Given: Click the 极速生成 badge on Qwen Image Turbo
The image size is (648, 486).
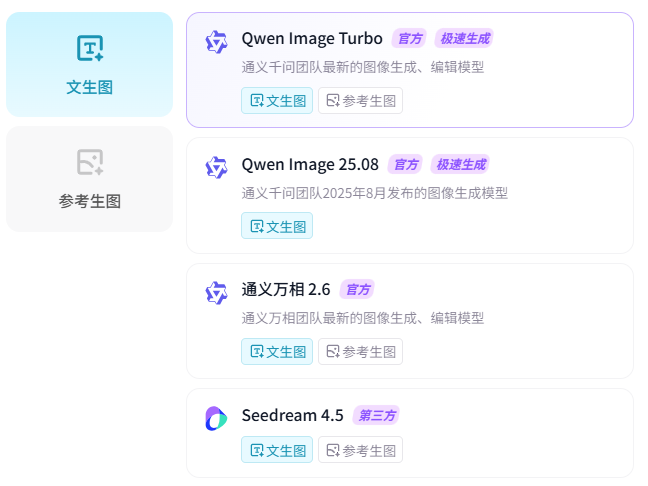Looking at the screenshot, I should point(464,38).
